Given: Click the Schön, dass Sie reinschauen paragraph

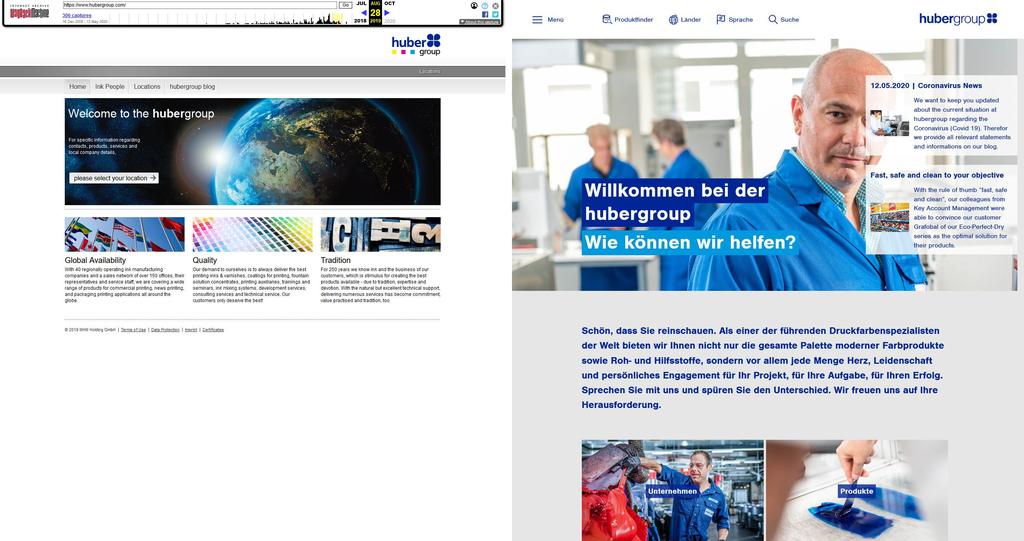Looking at the screenshot, I should [763, 368].
